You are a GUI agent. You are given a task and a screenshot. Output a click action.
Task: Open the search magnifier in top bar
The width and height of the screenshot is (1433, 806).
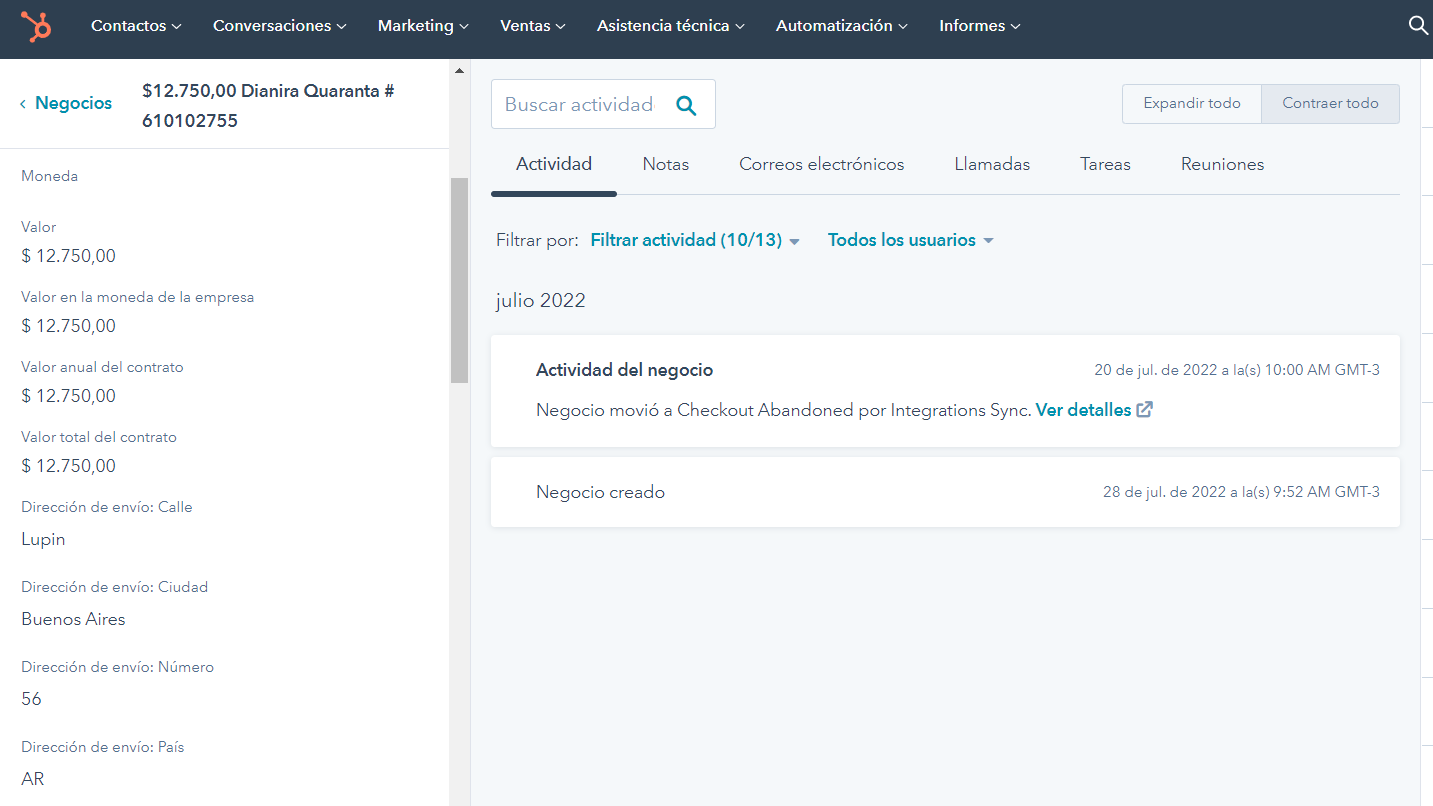point(1418,26)
